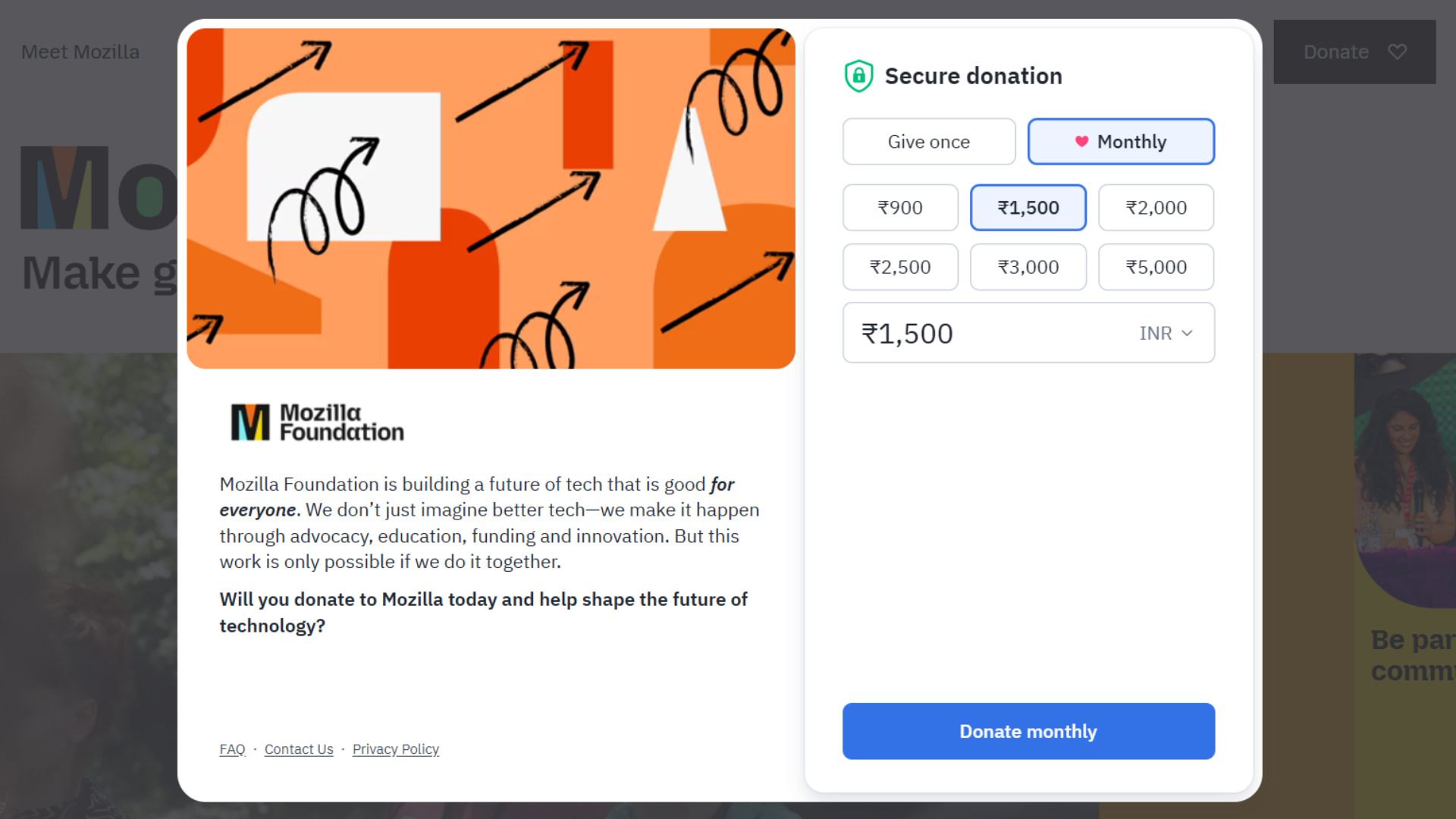Viewport: 1456px width, 819px height.
Task: Click the heart icon in Donate header button
Action: point(1397,52)
